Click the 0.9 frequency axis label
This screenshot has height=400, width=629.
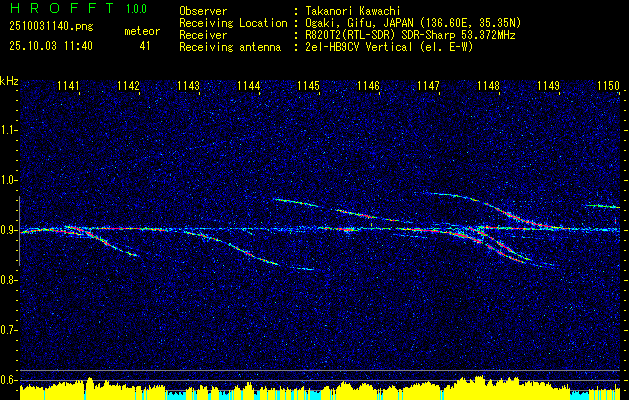click(x=9, y=230)
